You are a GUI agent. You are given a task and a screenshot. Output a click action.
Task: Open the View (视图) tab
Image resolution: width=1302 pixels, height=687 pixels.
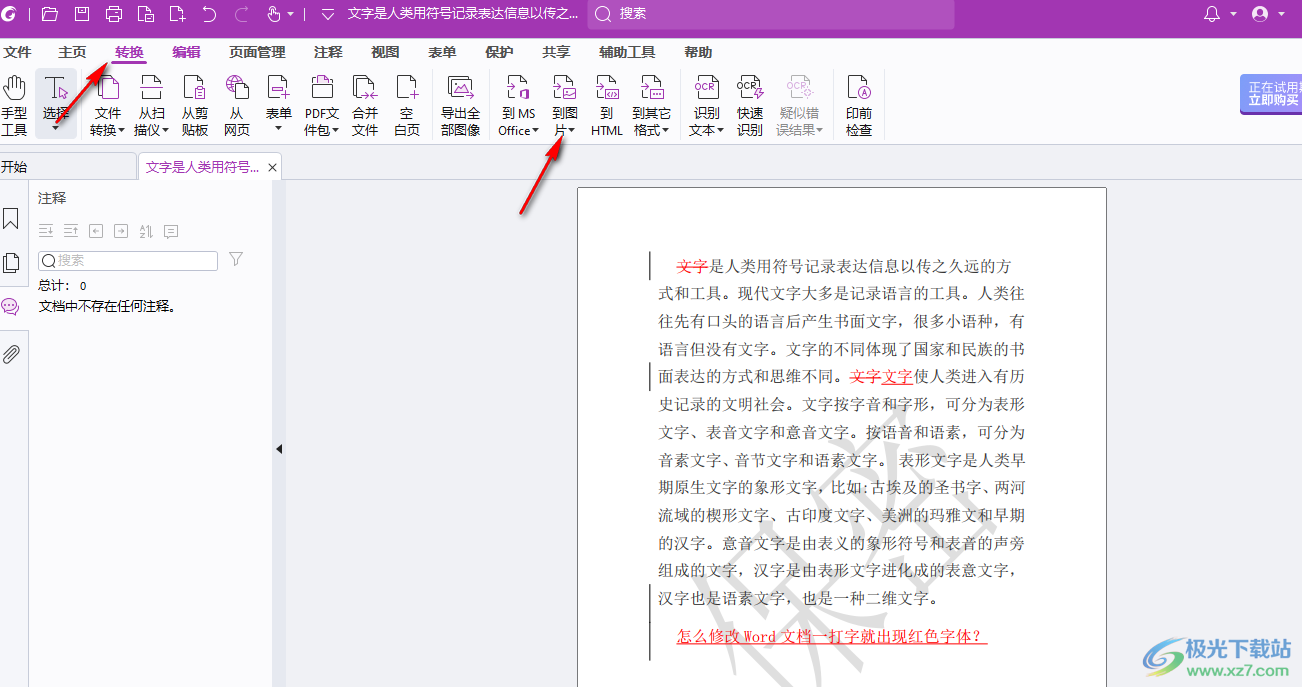(x=385, y=52)
